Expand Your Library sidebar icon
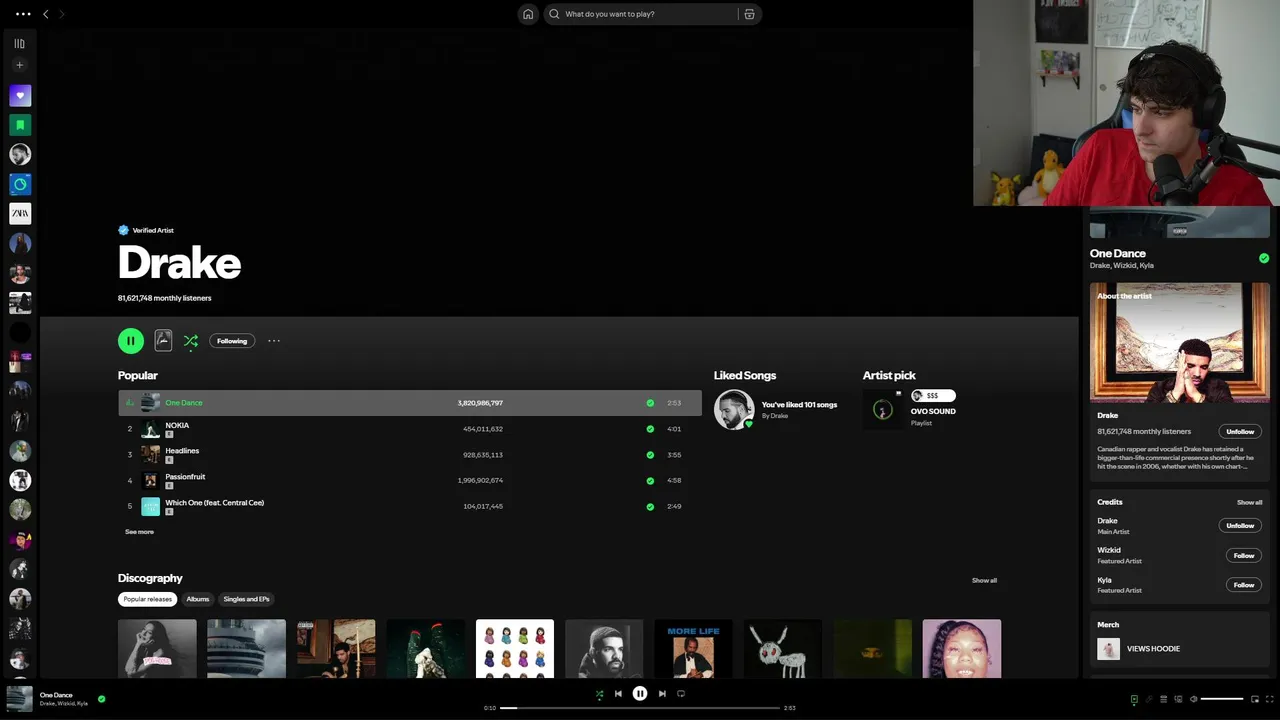 19,43
